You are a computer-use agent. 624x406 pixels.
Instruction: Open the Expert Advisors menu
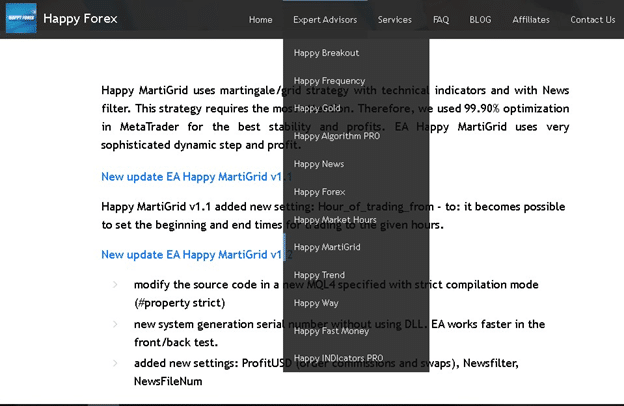(325, 20)
